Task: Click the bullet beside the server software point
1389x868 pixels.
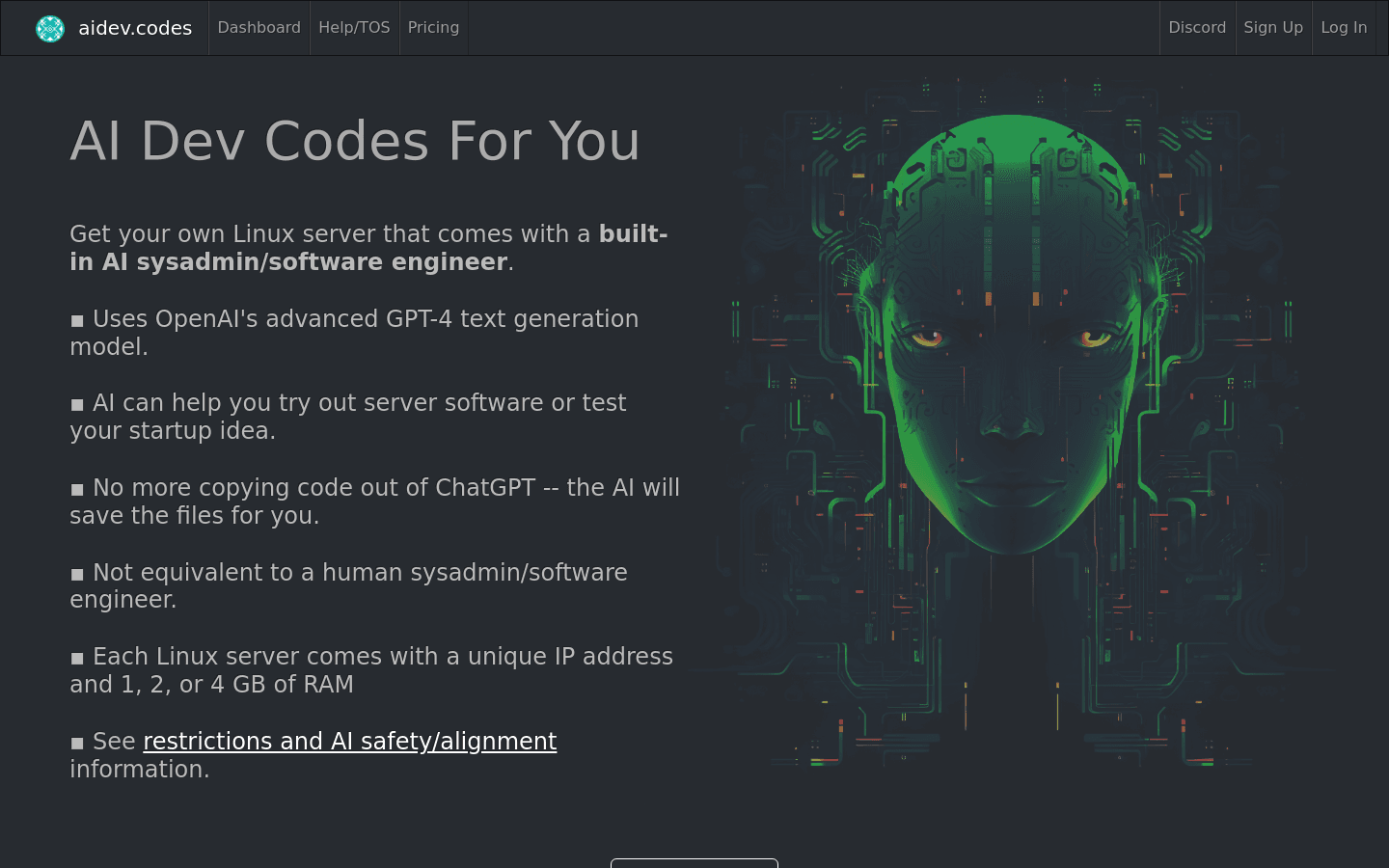Action: coord(78,404)
